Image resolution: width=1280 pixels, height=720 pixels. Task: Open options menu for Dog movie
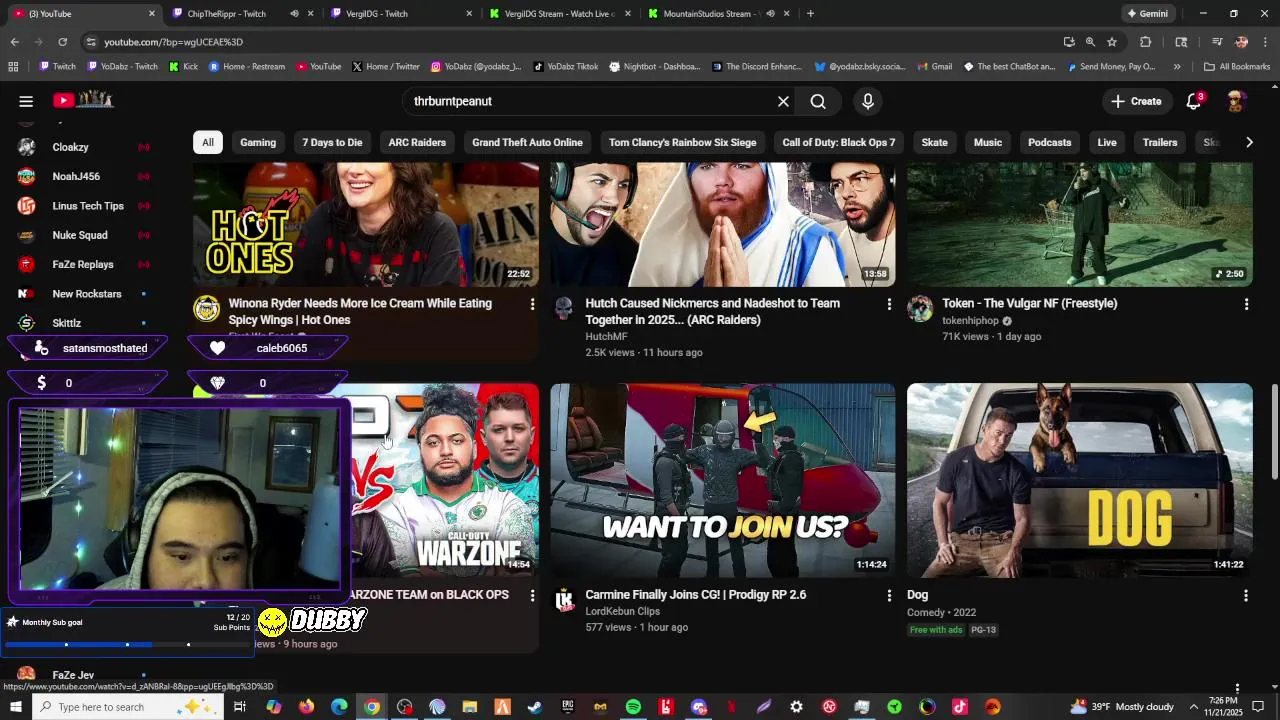(1246, 595)
